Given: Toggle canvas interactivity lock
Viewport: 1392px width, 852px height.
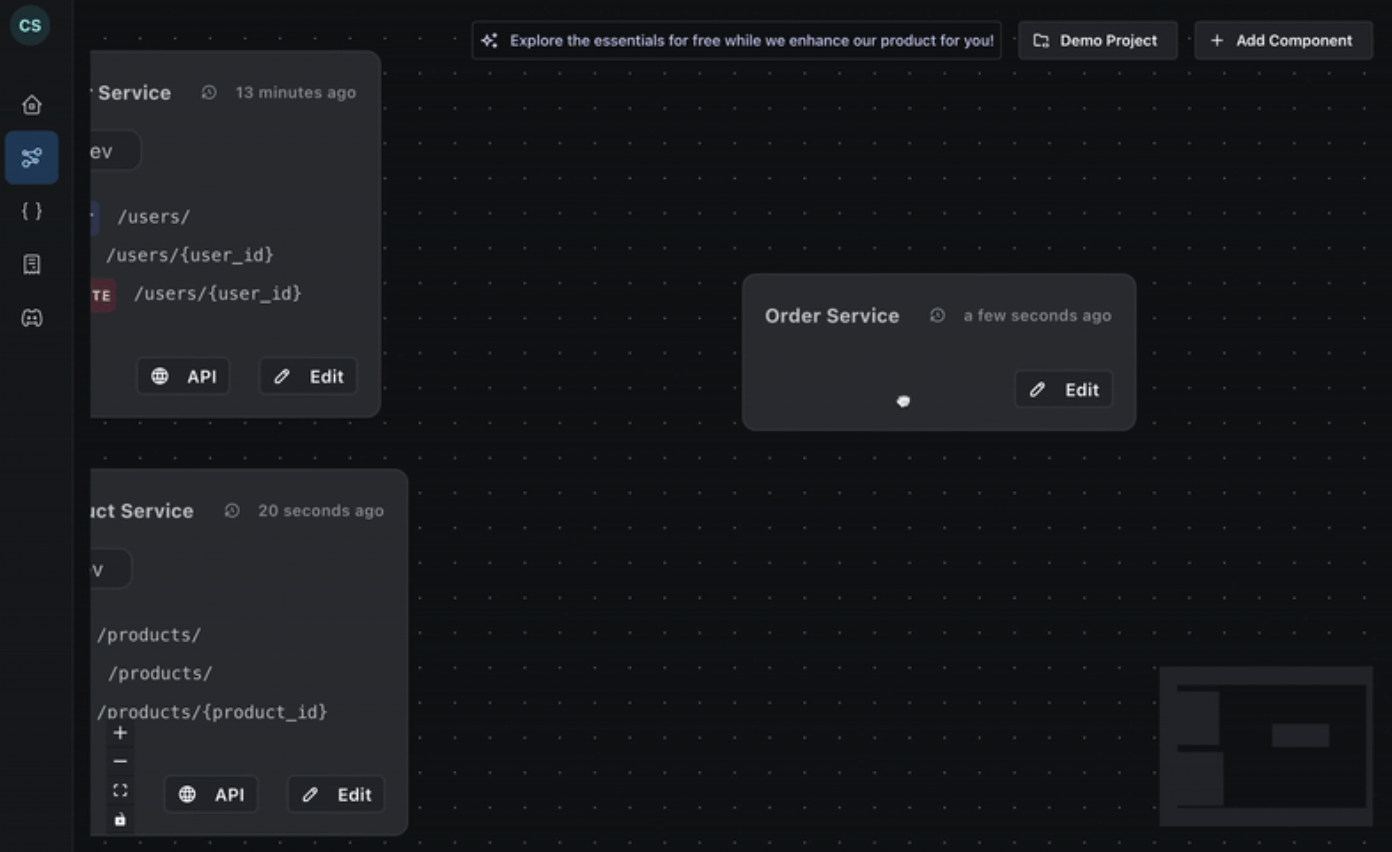Looking at the screenshot, I should [120, 820].
